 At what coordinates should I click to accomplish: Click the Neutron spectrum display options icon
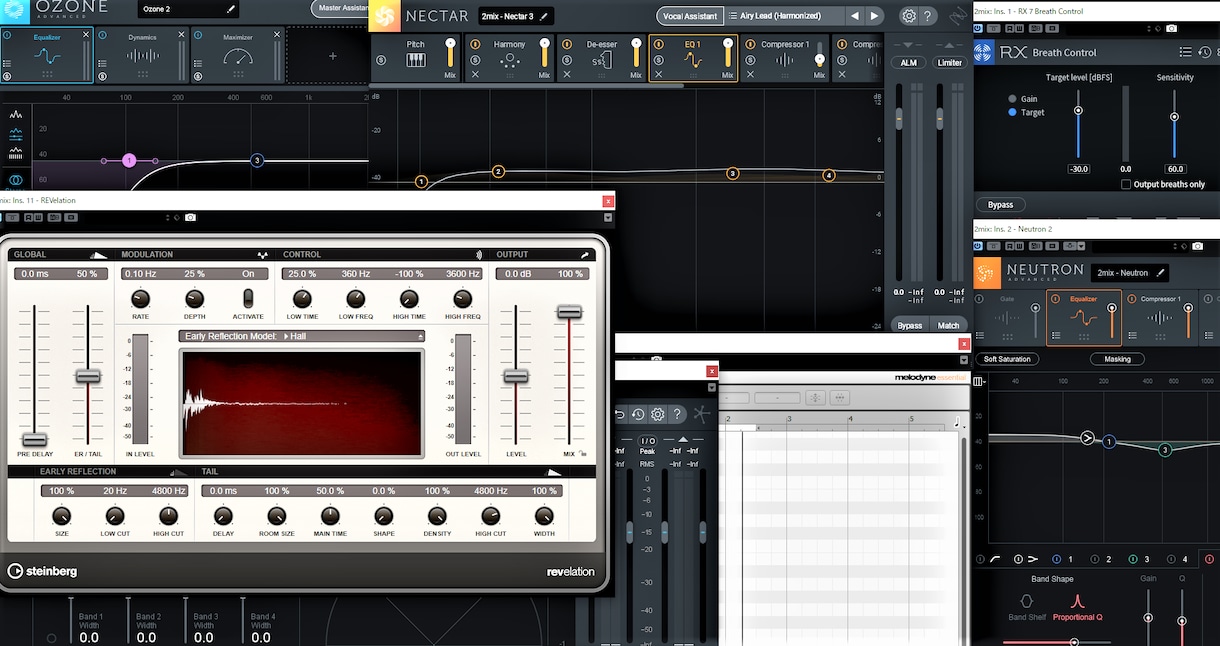click(978, 381)
